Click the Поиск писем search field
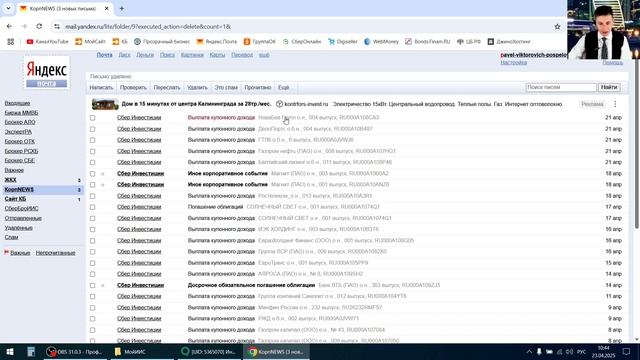The height and width of the screenshot is (360, 640). pyautogui.click(x=561, y=87)
